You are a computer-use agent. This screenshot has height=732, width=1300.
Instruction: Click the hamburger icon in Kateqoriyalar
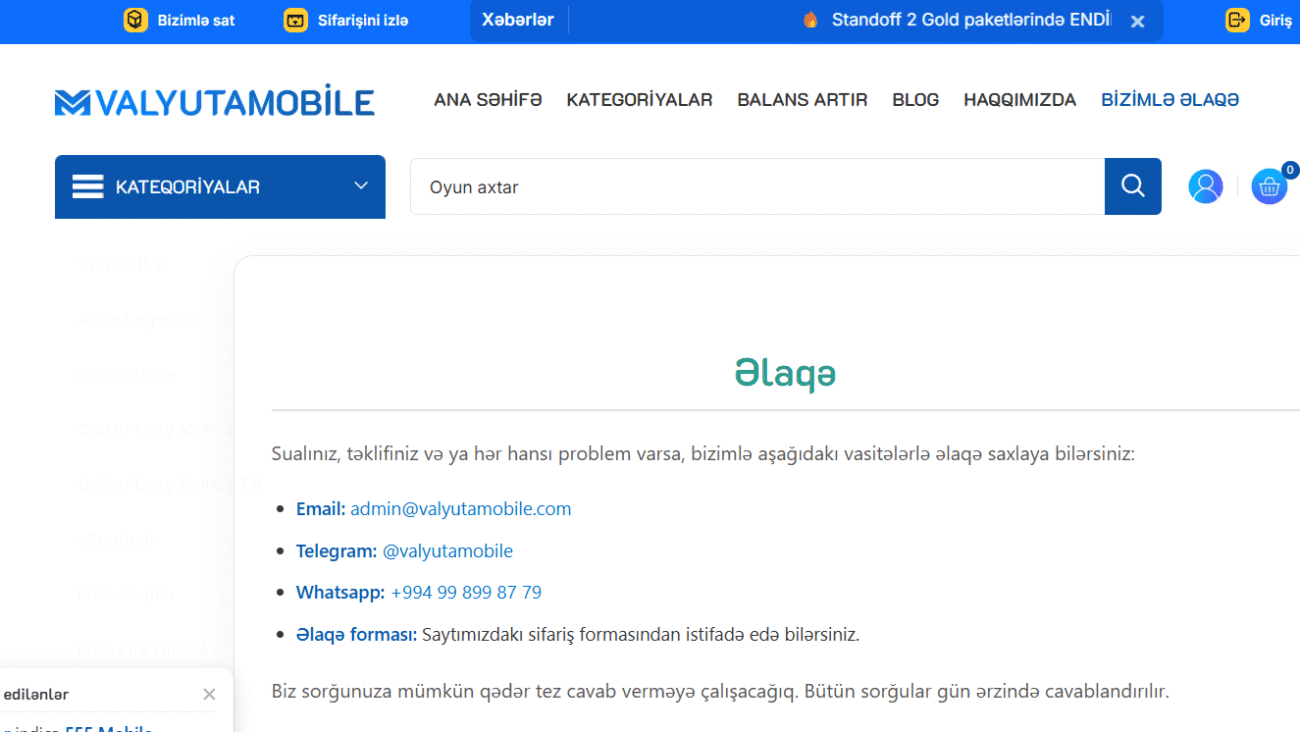pyautogui.click(x=88, y=187)
